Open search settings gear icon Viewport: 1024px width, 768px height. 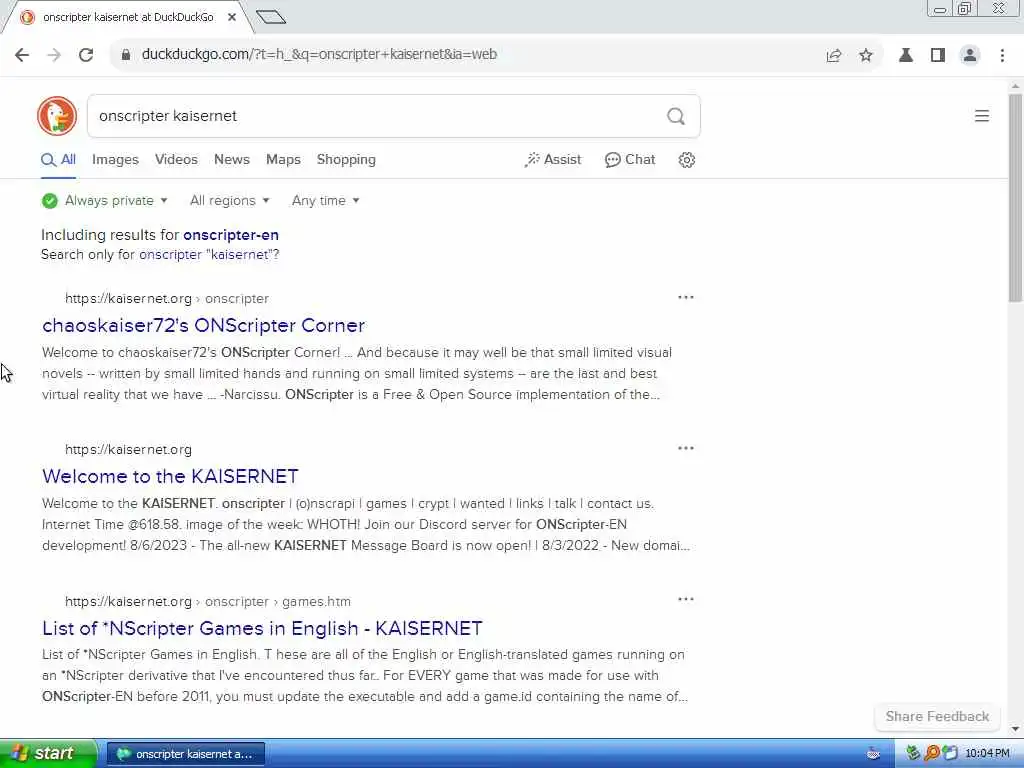click(686, 160)
